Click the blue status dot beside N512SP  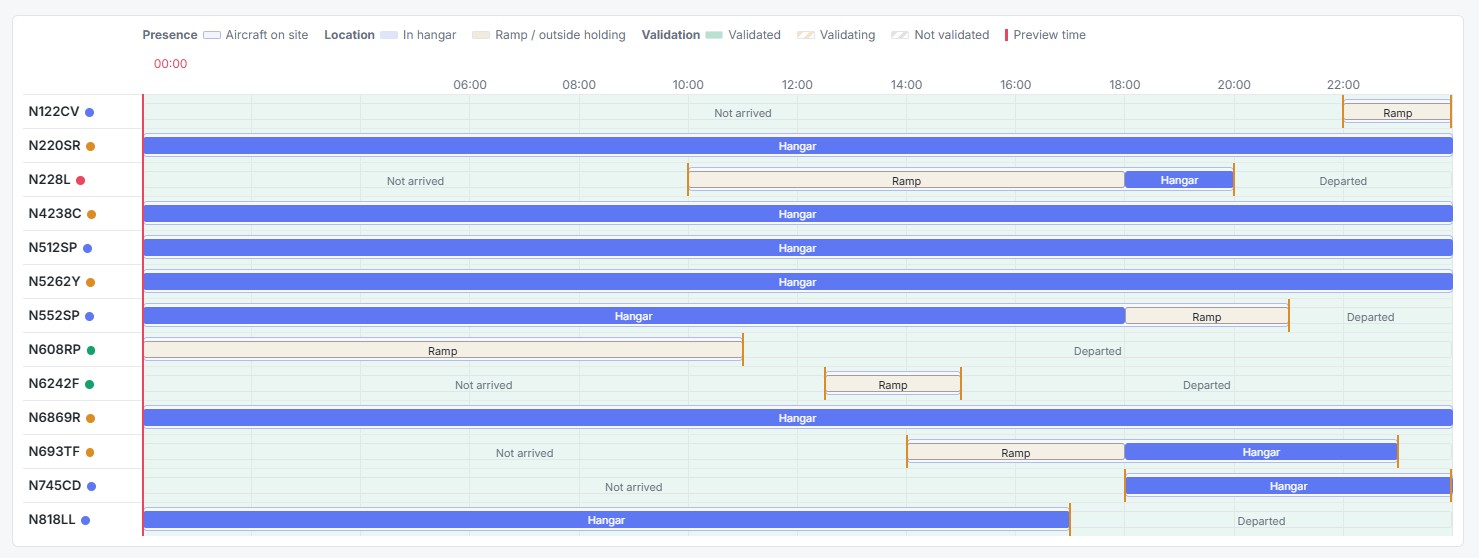[87, 248]
